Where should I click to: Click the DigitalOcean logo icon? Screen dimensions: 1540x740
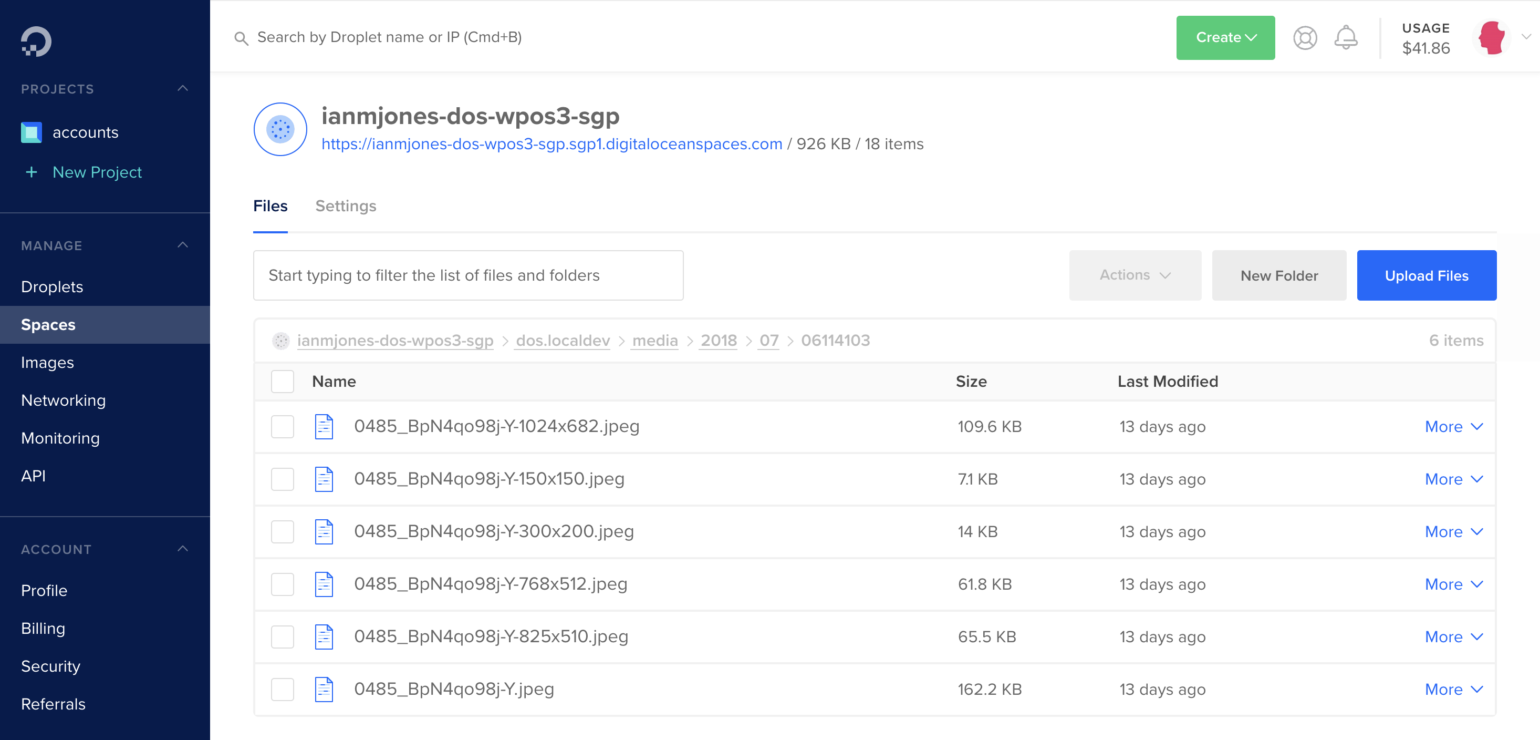click(x=36, y=41)
